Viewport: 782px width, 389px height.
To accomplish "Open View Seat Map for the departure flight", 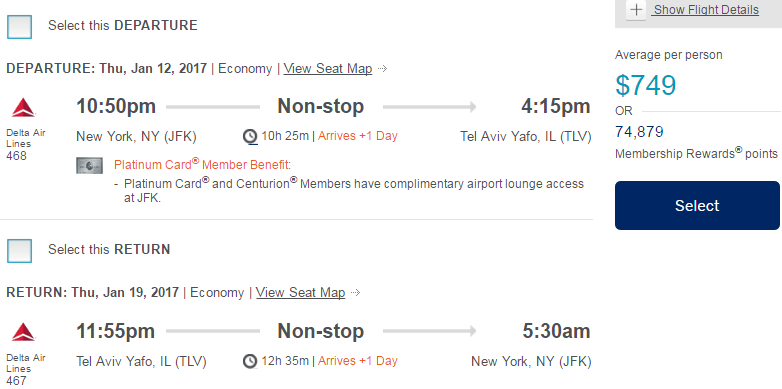I will tap(328, 68).
